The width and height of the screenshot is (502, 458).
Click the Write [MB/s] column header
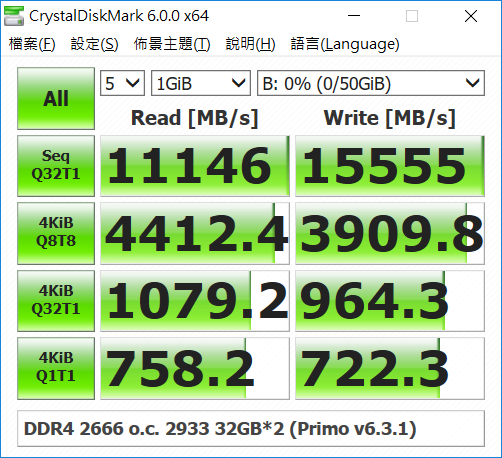pyautogui.click(x=390, y=118)
